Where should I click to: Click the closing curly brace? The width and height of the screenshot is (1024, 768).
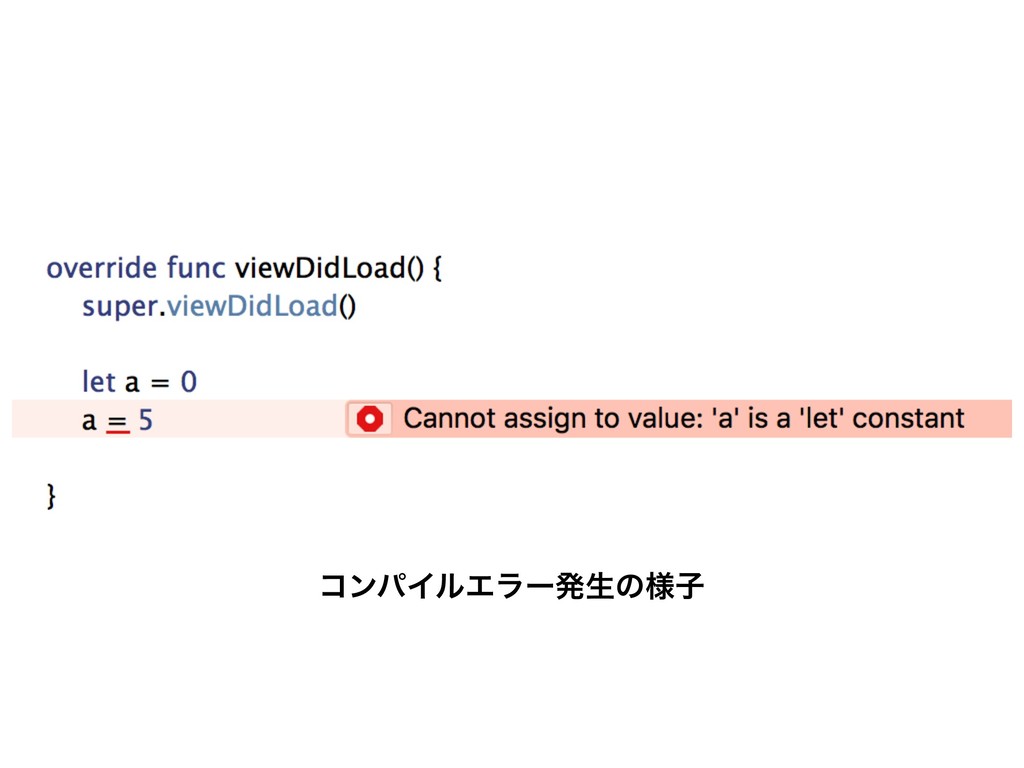51,496
